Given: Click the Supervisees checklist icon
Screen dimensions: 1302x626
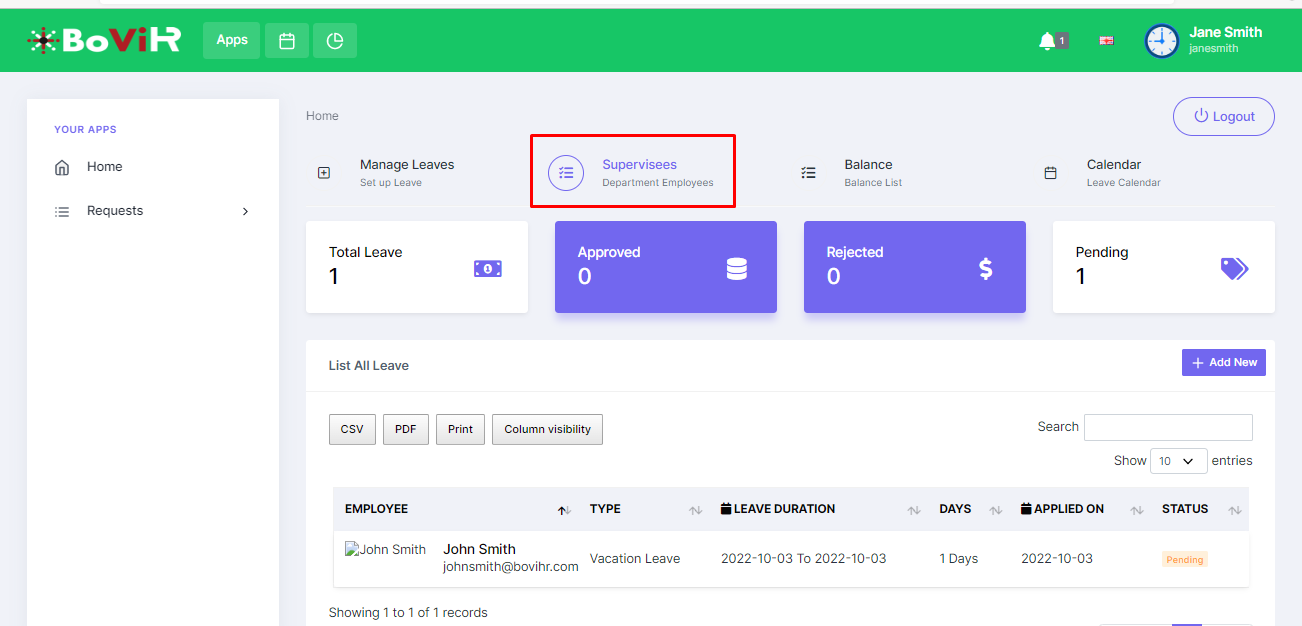Looking at the screenshot, I should click(x=566, y=173).
